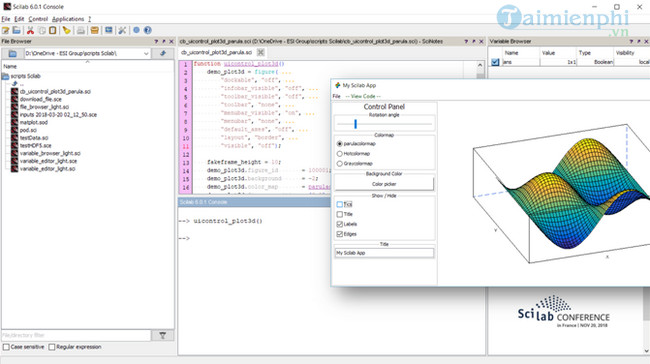Clear the console with the broom icon
Screen dimensions: 650x364
click(x=66, y=30)
